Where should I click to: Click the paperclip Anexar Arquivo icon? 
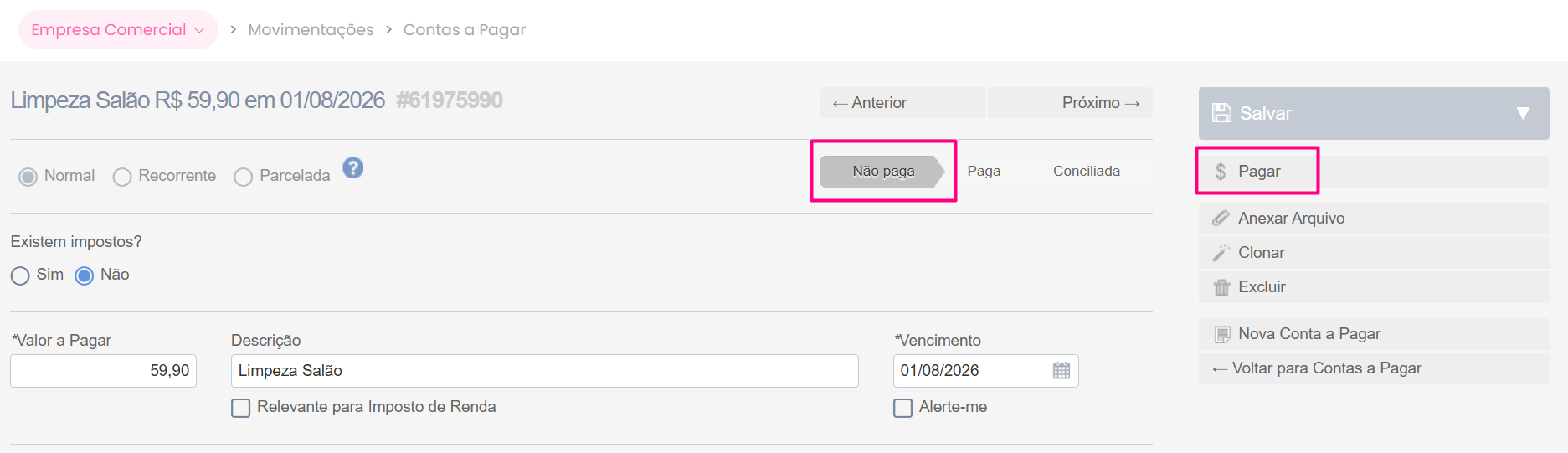click(1221, 219)
